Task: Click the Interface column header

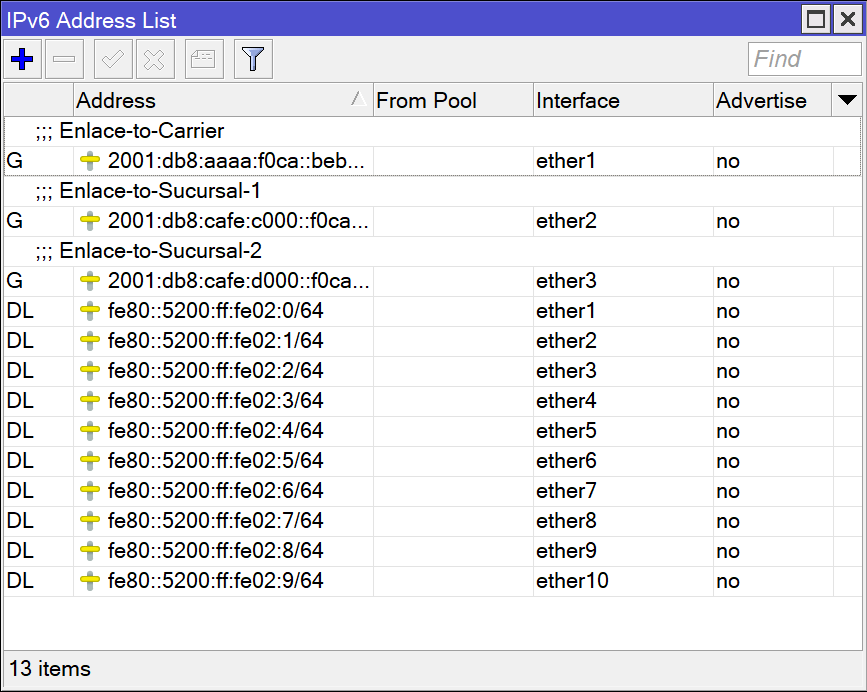Action: click(x=622, y=100)
